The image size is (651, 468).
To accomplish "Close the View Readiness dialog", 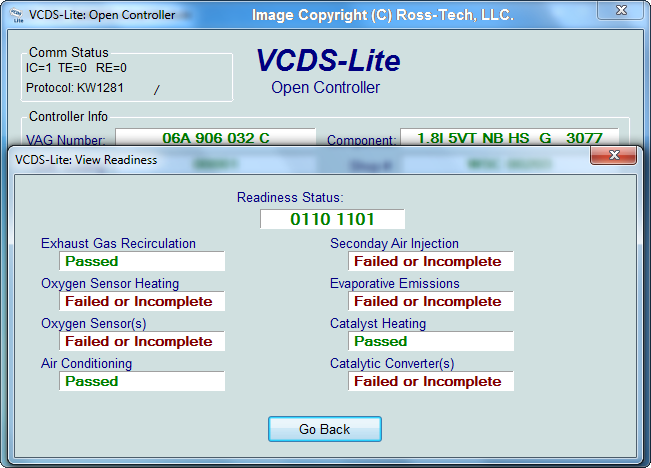I will 614,155.
